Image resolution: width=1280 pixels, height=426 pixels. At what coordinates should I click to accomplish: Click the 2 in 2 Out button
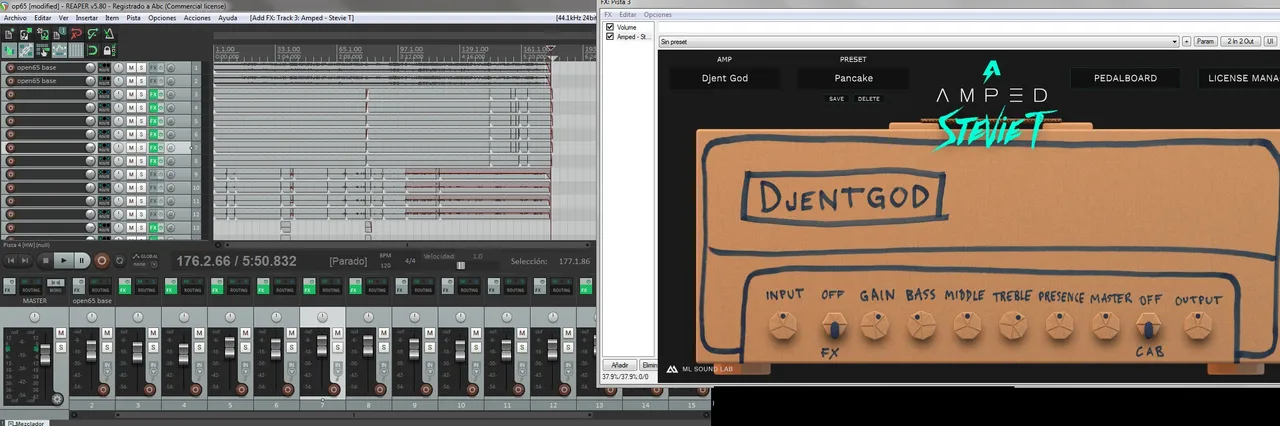pos(1241,42)
